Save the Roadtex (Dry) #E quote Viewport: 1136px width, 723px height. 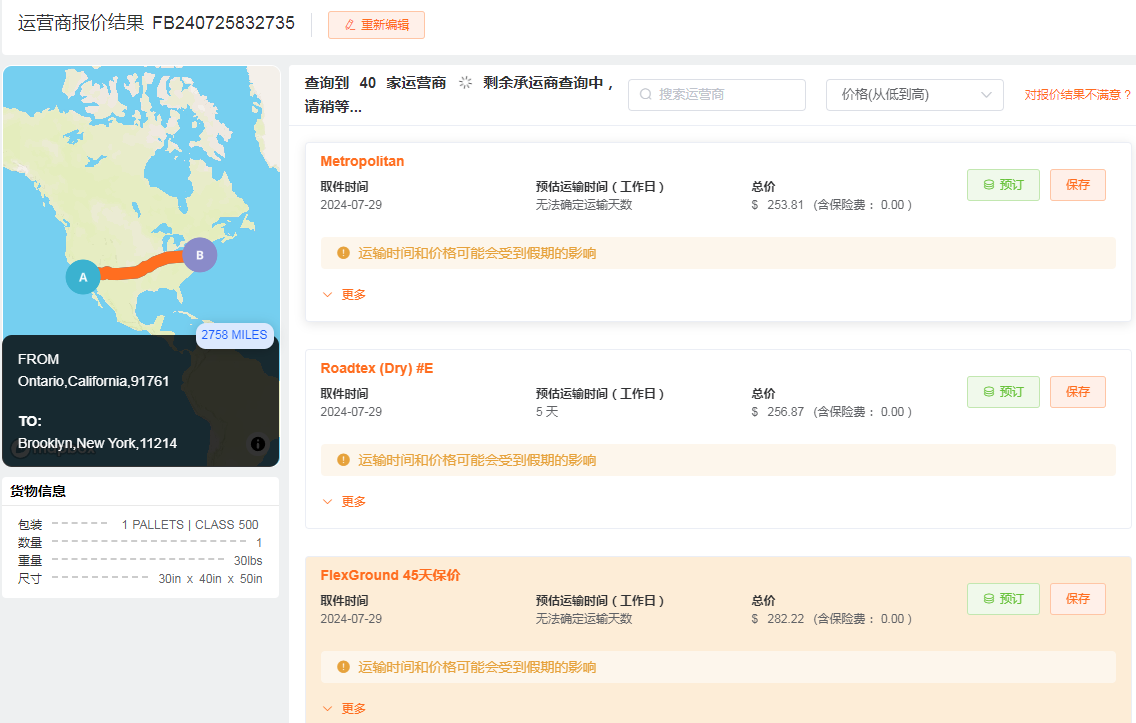click(1077, 392)
